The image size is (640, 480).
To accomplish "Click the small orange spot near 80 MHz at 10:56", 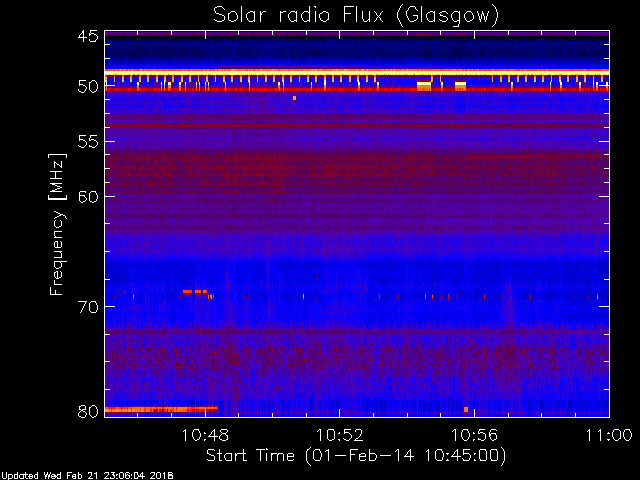I will [x=466, y=409].
